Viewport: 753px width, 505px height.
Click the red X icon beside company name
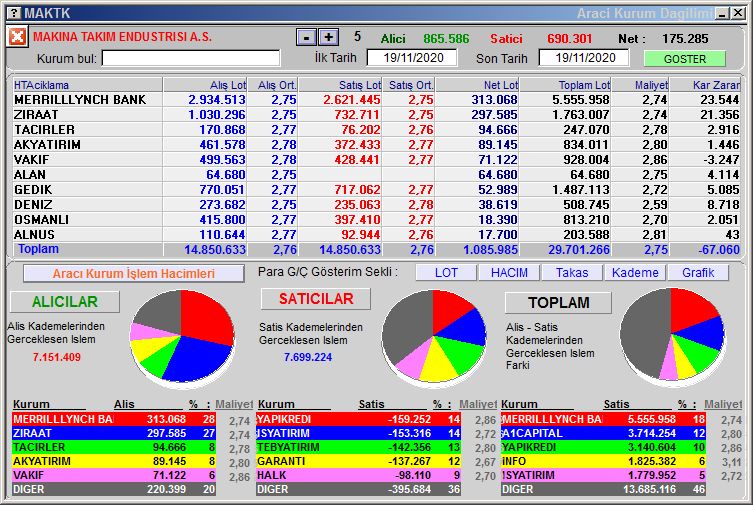coord(17,37)
